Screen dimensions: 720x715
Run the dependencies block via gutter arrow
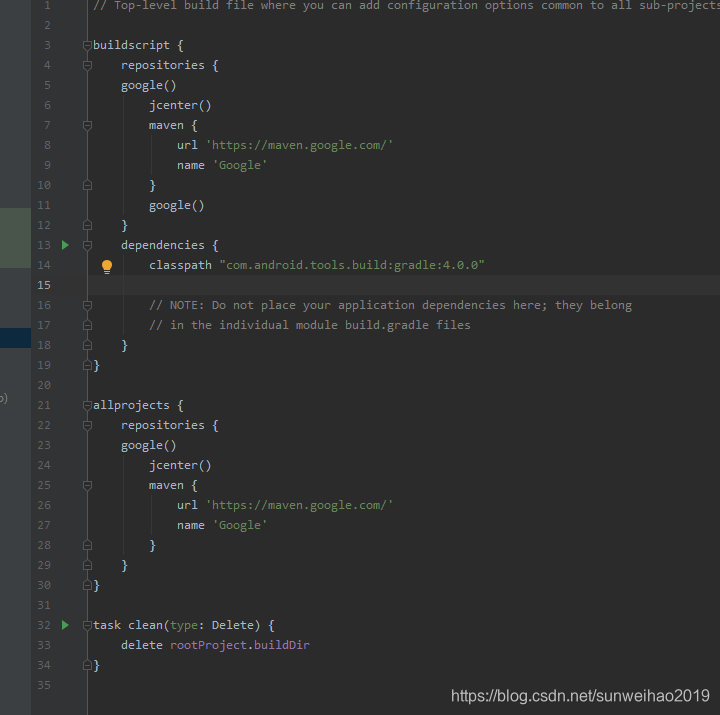[65, 245]
